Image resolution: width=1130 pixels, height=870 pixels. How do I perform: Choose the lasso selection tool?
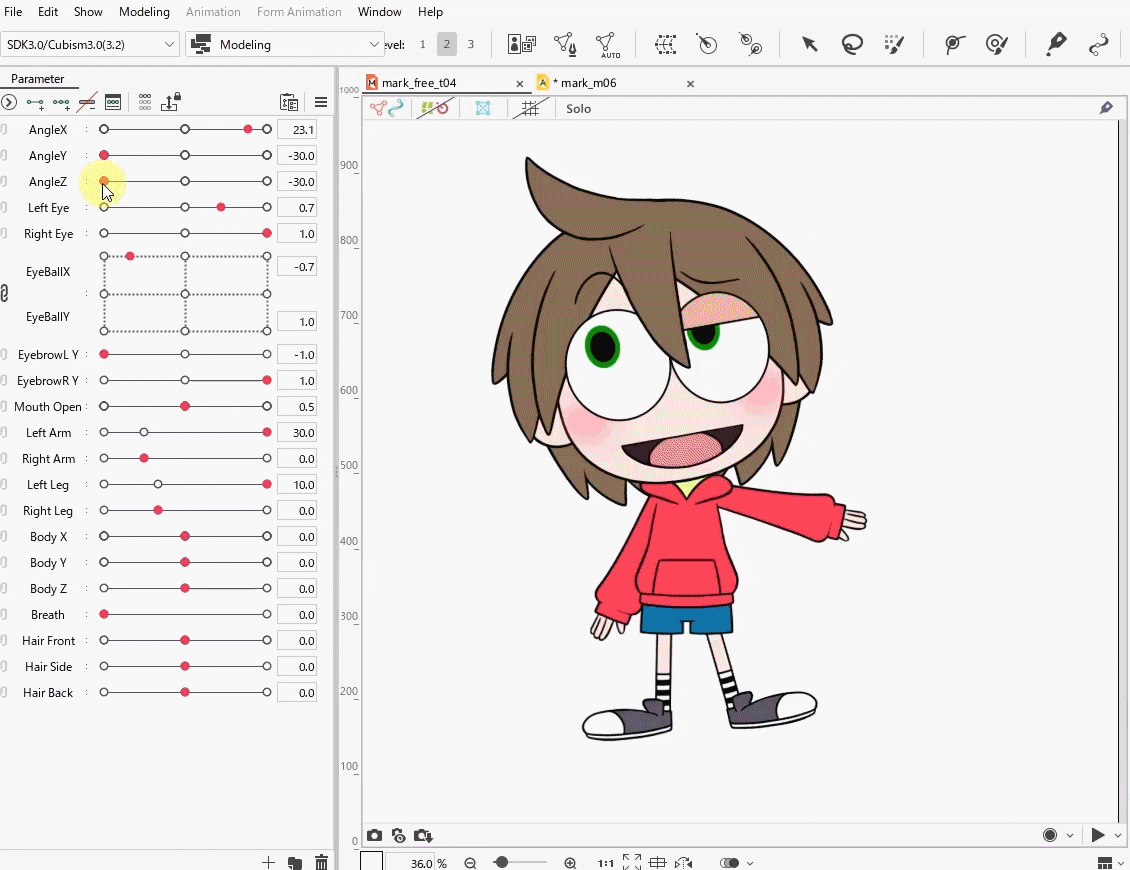pos(852,45)
